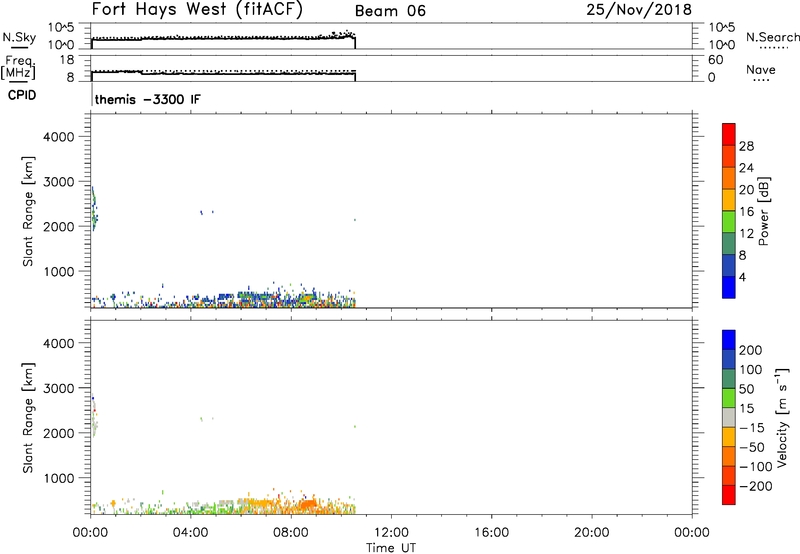
Task: Click the '08:00' time axis label
Action: tap(291, 533)
